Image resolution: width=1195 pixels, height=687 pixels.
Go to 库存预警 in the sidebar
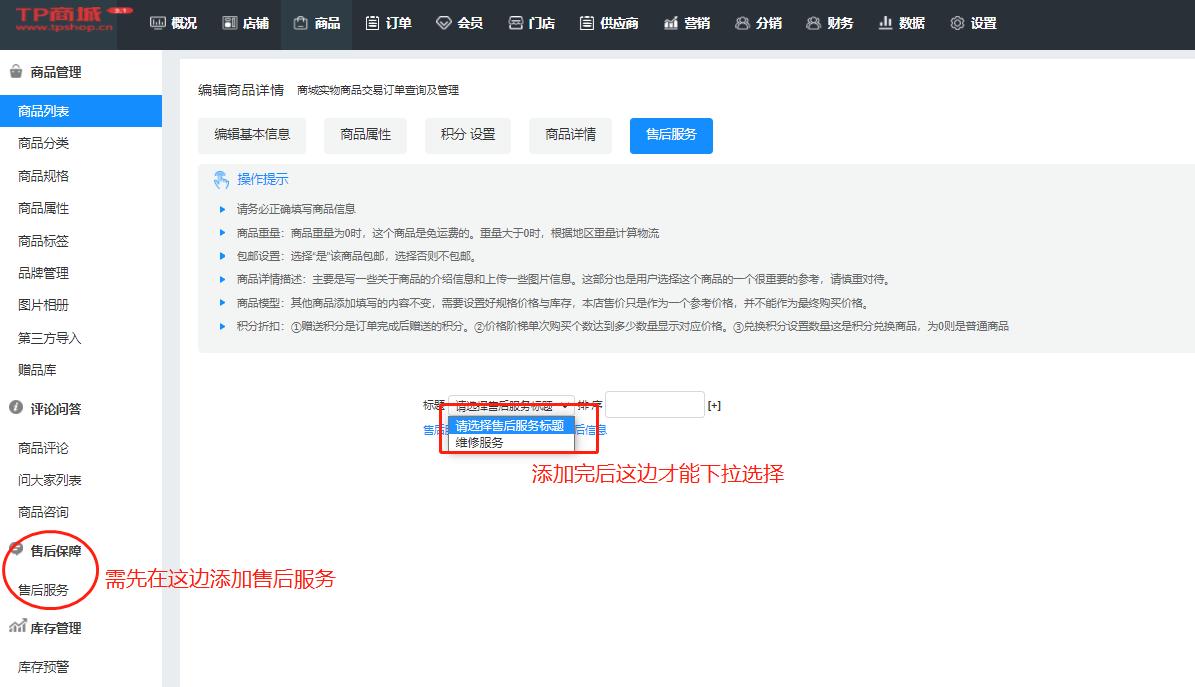tap(44, 667)
